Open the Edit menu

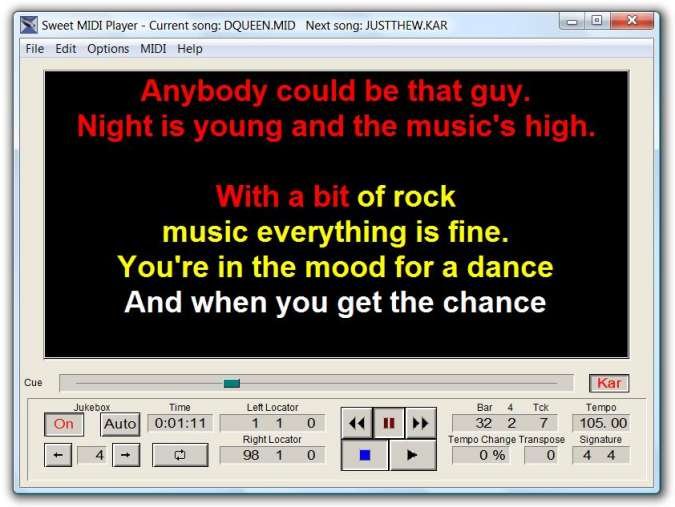pyautogui.click(x=65, y=49)
